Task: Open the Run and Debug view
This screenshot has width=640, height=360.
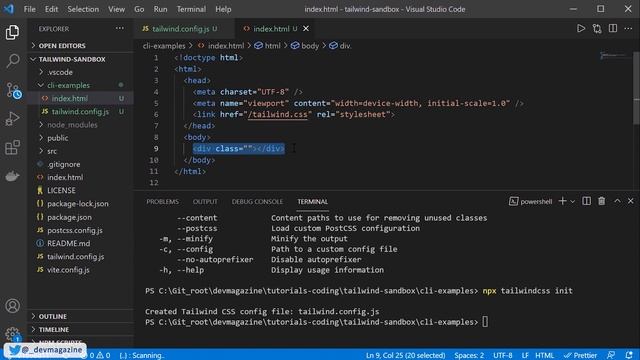Action: tap(12, 119)
